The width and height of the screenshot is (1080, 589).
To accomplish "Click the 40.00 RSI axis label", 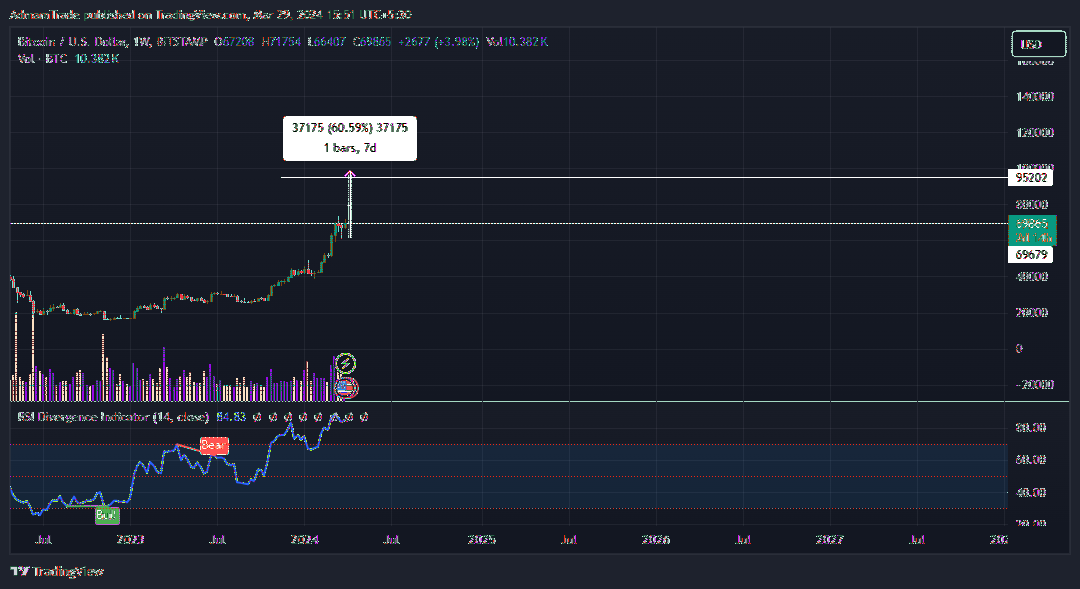I will (1031, 493).
